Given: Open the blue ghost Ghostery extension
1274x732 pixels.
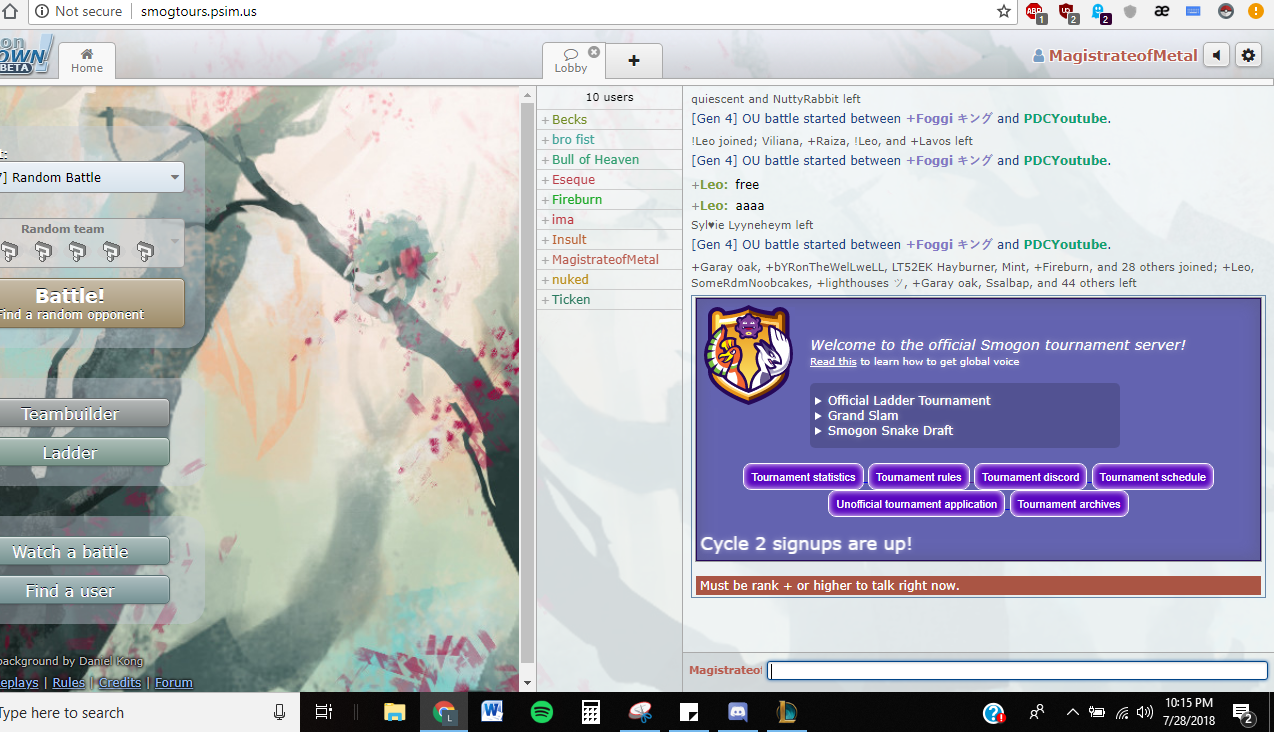Looking at the screenshot, I should click(1100, 12).
